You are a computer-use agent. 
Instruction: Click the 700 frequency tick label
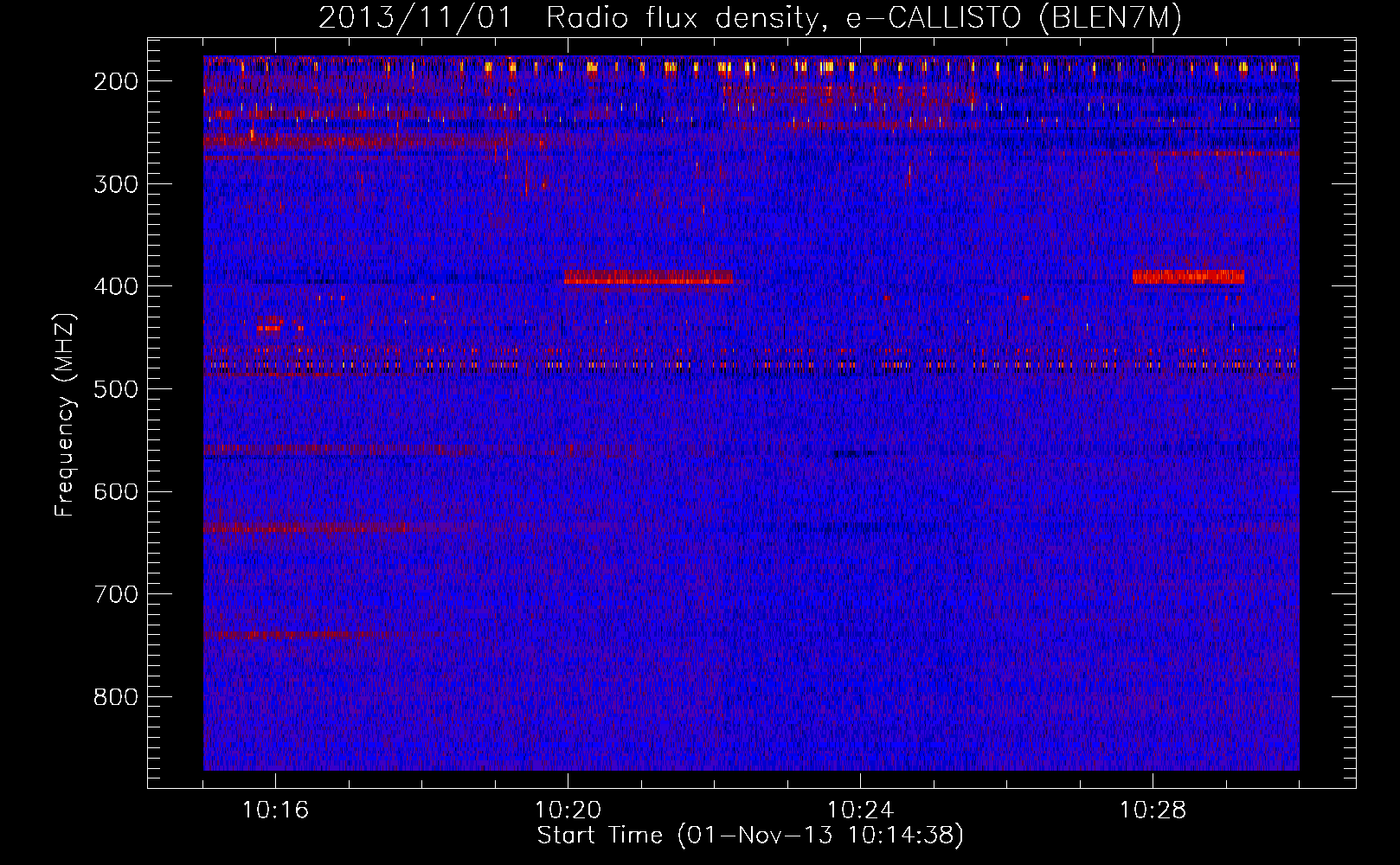pos(116,594)
